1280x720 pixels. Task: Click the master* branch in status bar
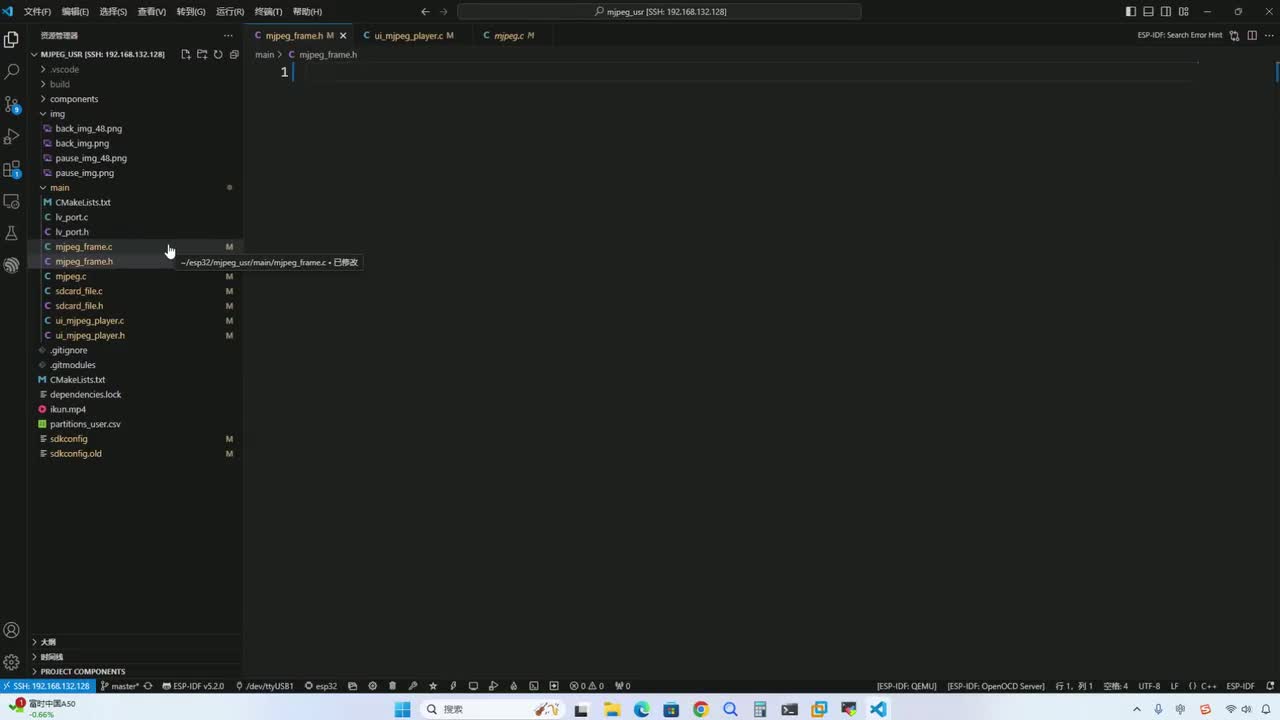[x=120, y=686]
